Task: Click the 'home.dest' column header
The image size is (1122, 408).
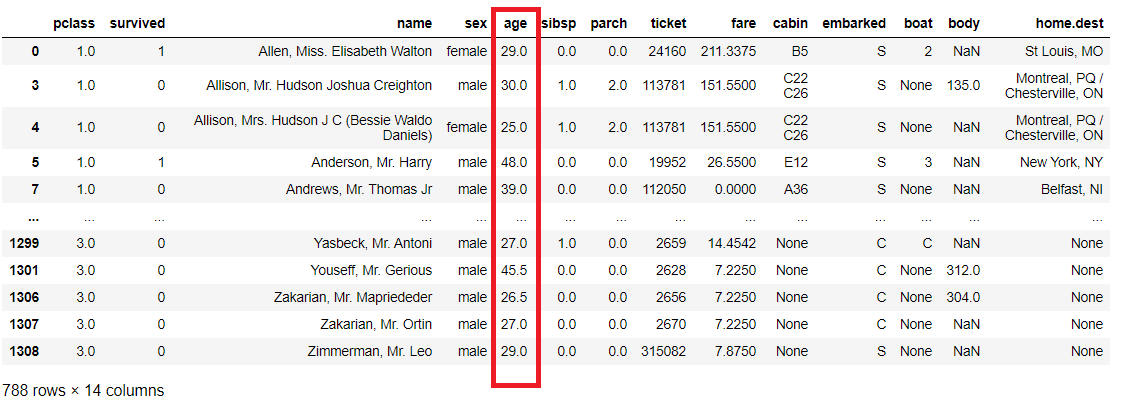Action: 1070,23
